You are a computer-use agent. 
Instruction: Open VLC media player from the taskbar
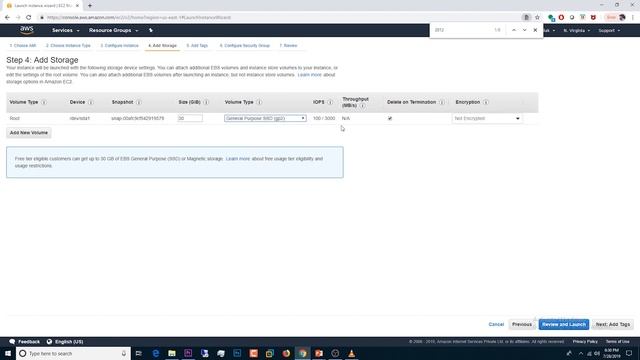[x=351, y=353]
